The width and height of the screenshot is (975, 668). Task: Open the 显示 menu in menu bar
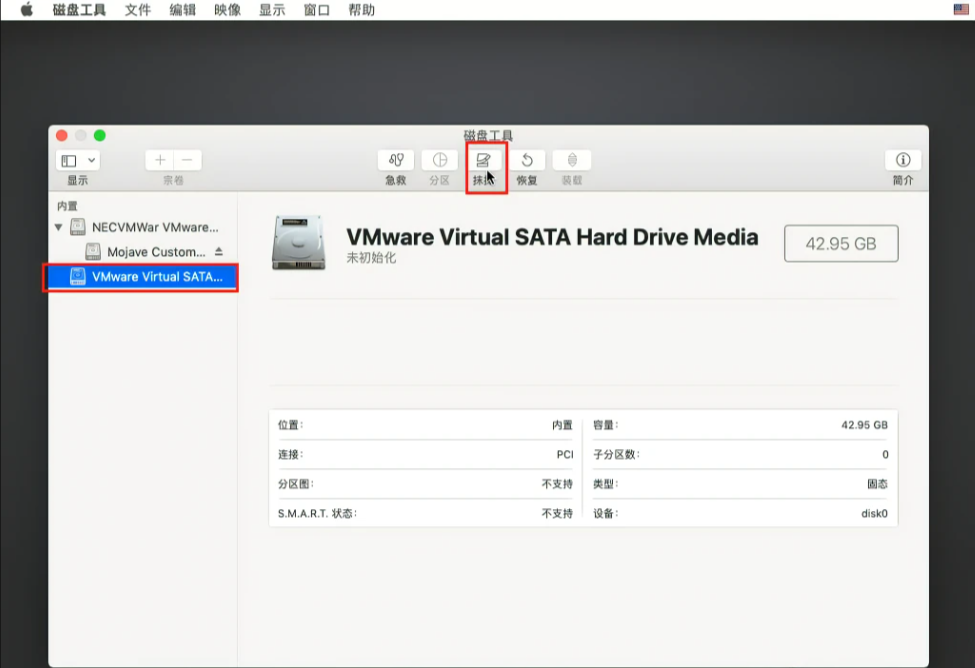pos(272,10)
